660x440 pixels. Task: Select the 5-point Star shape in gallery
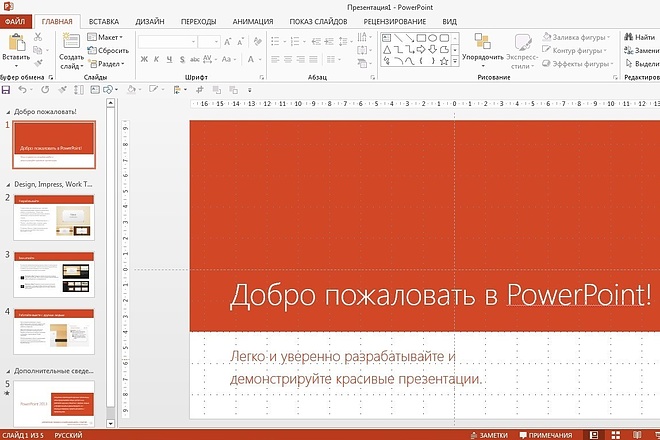point(444,61)
